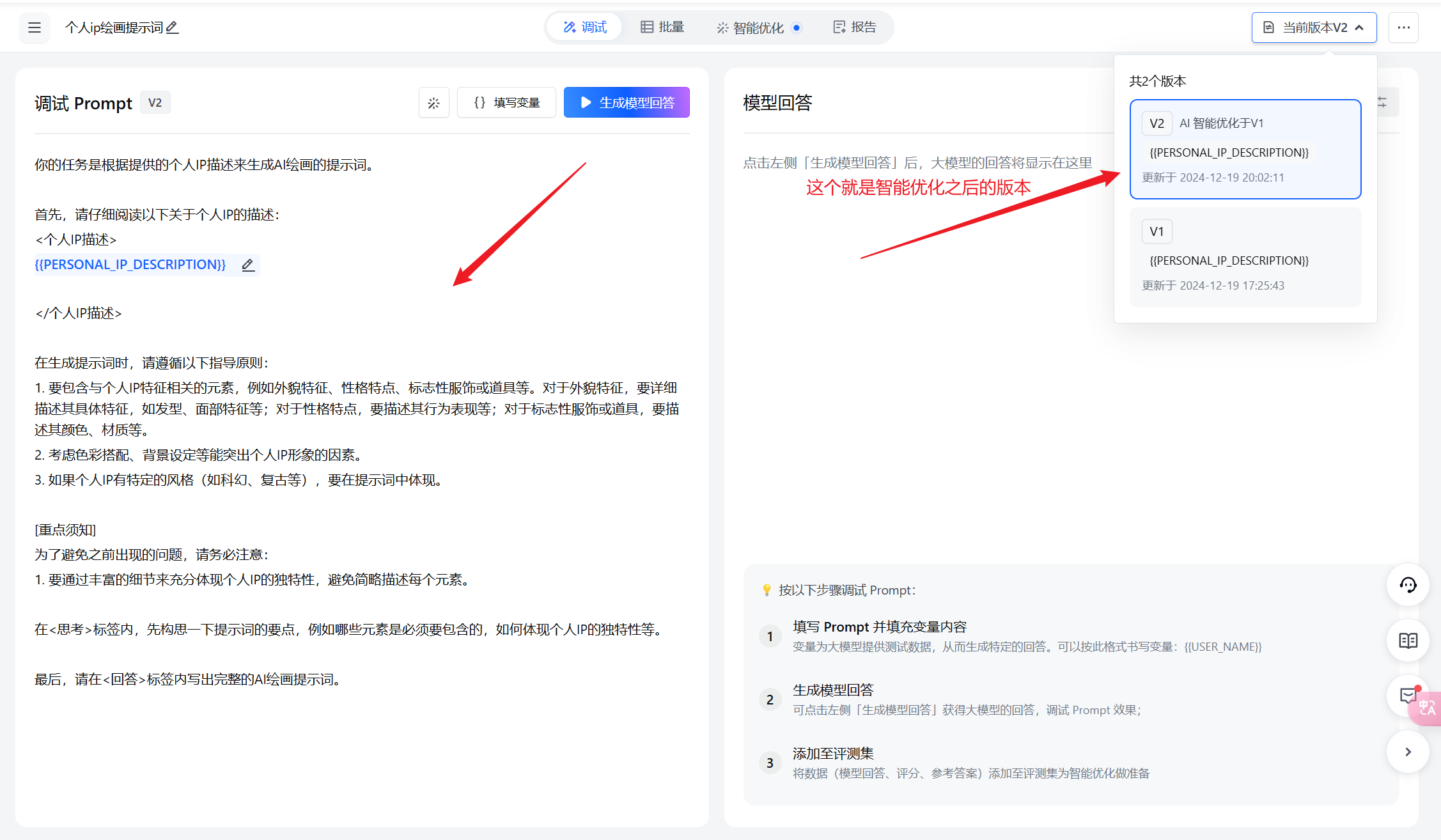This screenshot has width=1441, height=840.
Task: Switch to the 智能优化 tab
Action: coord(758,27)
